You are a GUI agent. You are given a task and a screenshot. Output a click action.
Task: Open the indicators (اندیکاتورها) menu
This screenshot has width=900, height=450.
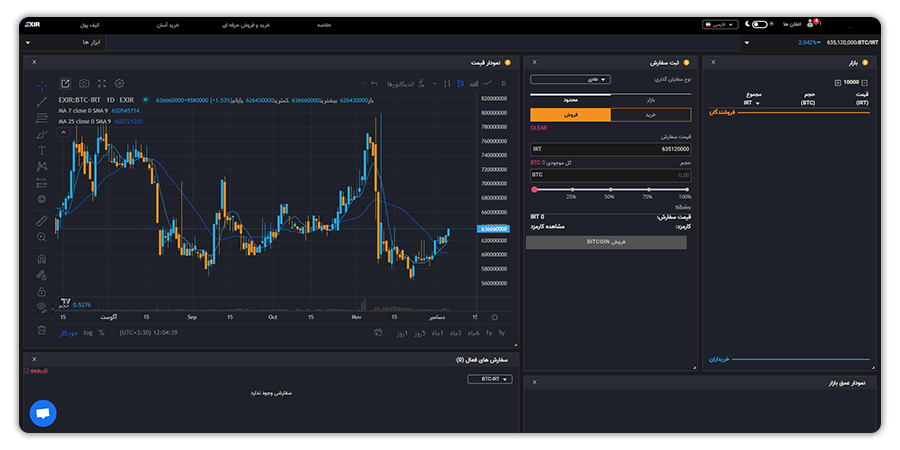click(x=405, y=84)
